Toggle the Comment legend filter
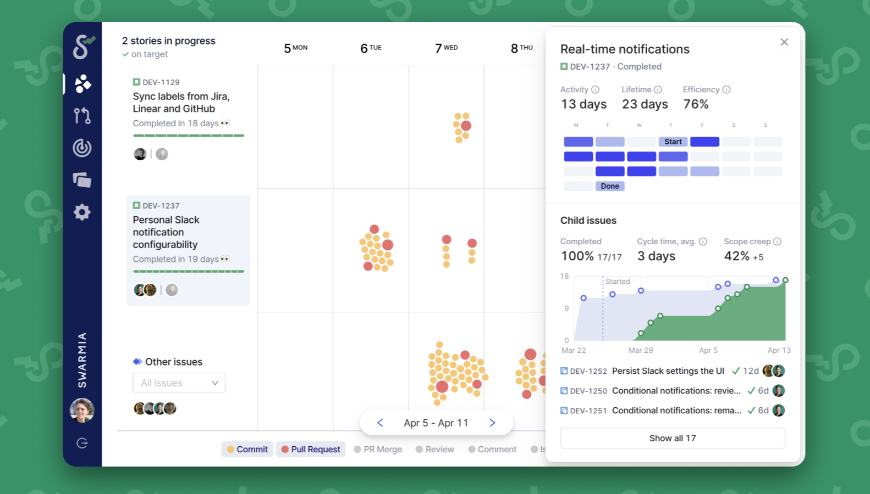 tap(492, 449)
